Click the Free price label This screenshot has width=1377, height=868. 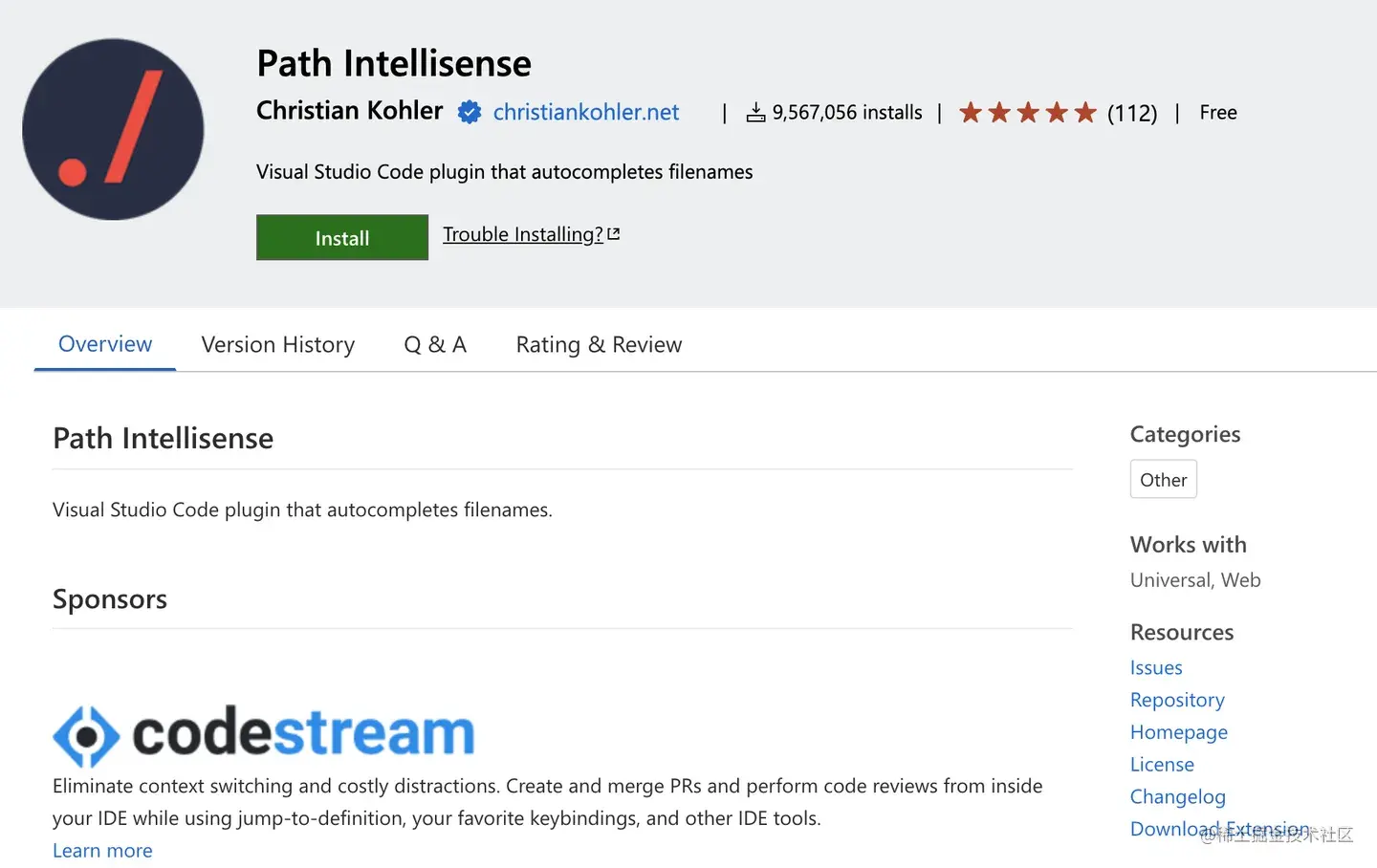tap(1218, 113)
